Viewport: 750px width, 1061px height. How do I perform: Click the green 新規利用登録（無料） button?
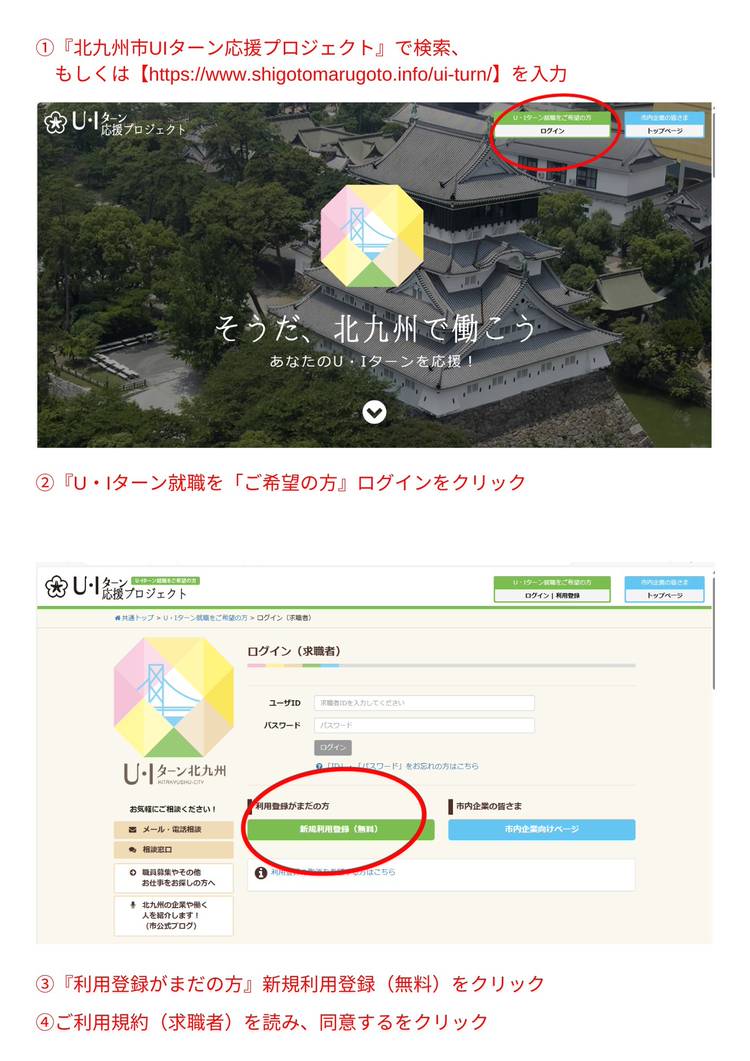[x=340, y=829]
